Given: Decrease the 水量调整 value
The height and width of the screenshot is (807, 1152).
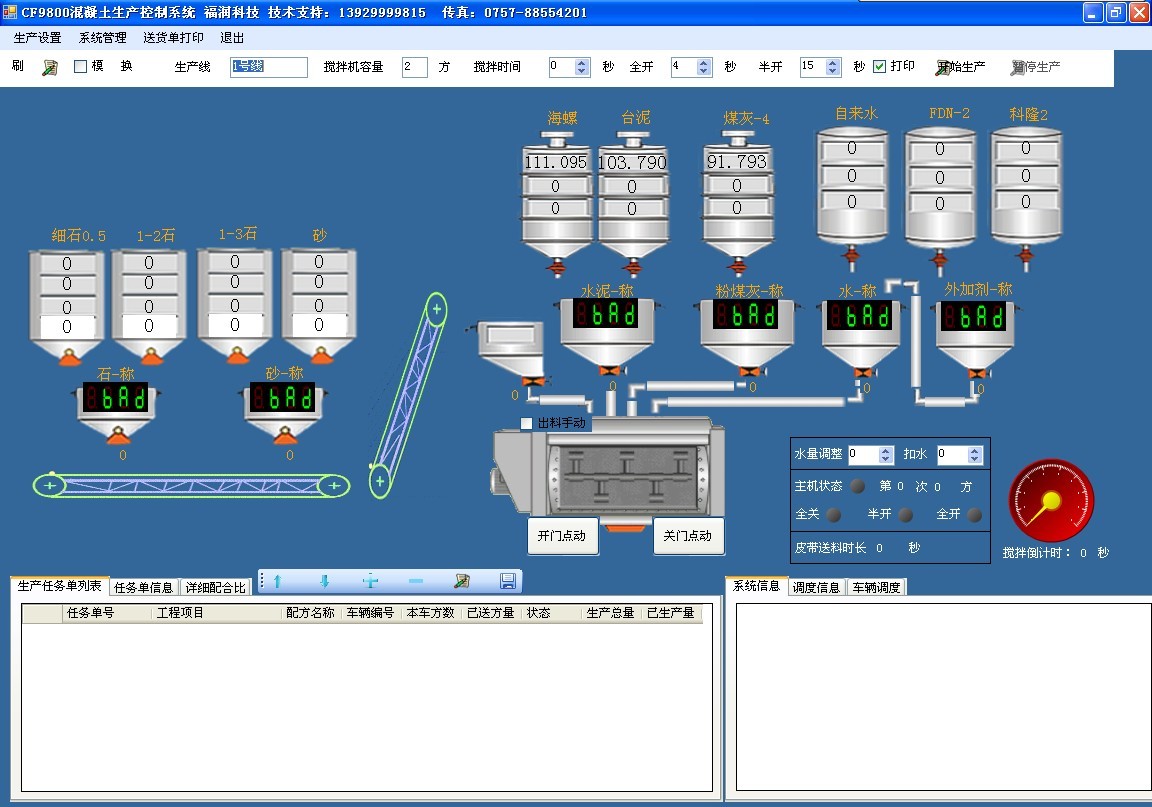Looking at the screenshot, I should coord(885,459).
